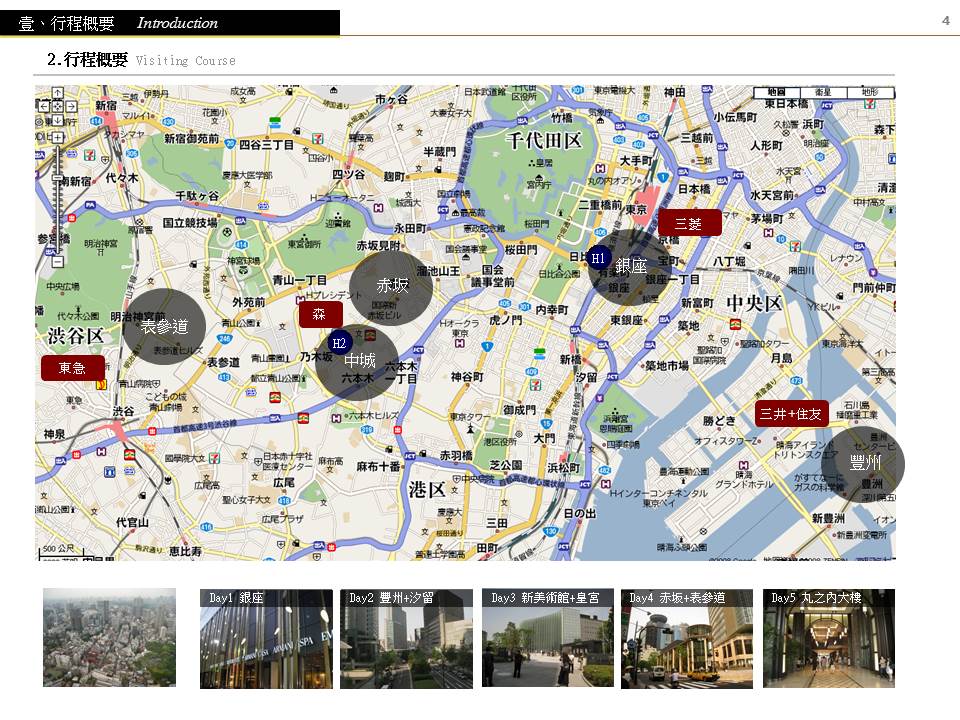Click the red 三井+住友 label

[x=791, y=413]
